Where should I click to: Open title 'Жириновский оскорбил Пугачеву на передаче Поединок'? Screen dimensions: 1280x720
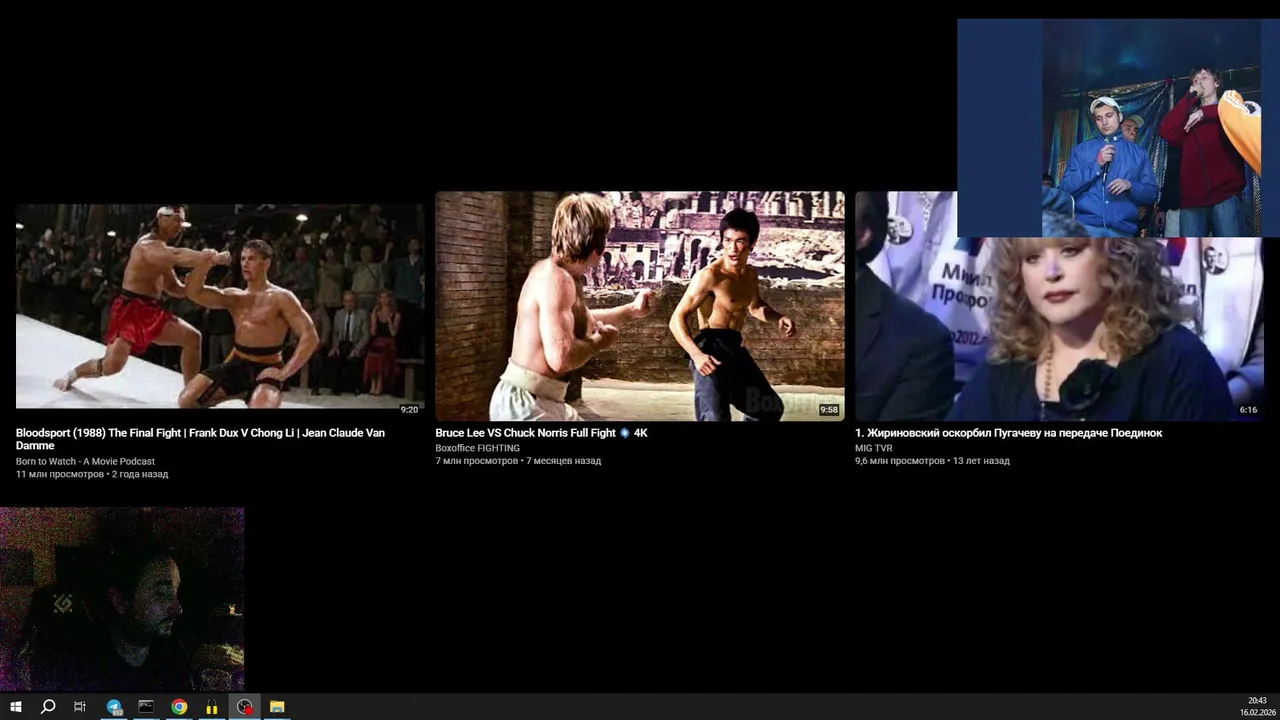point(1008,433)
